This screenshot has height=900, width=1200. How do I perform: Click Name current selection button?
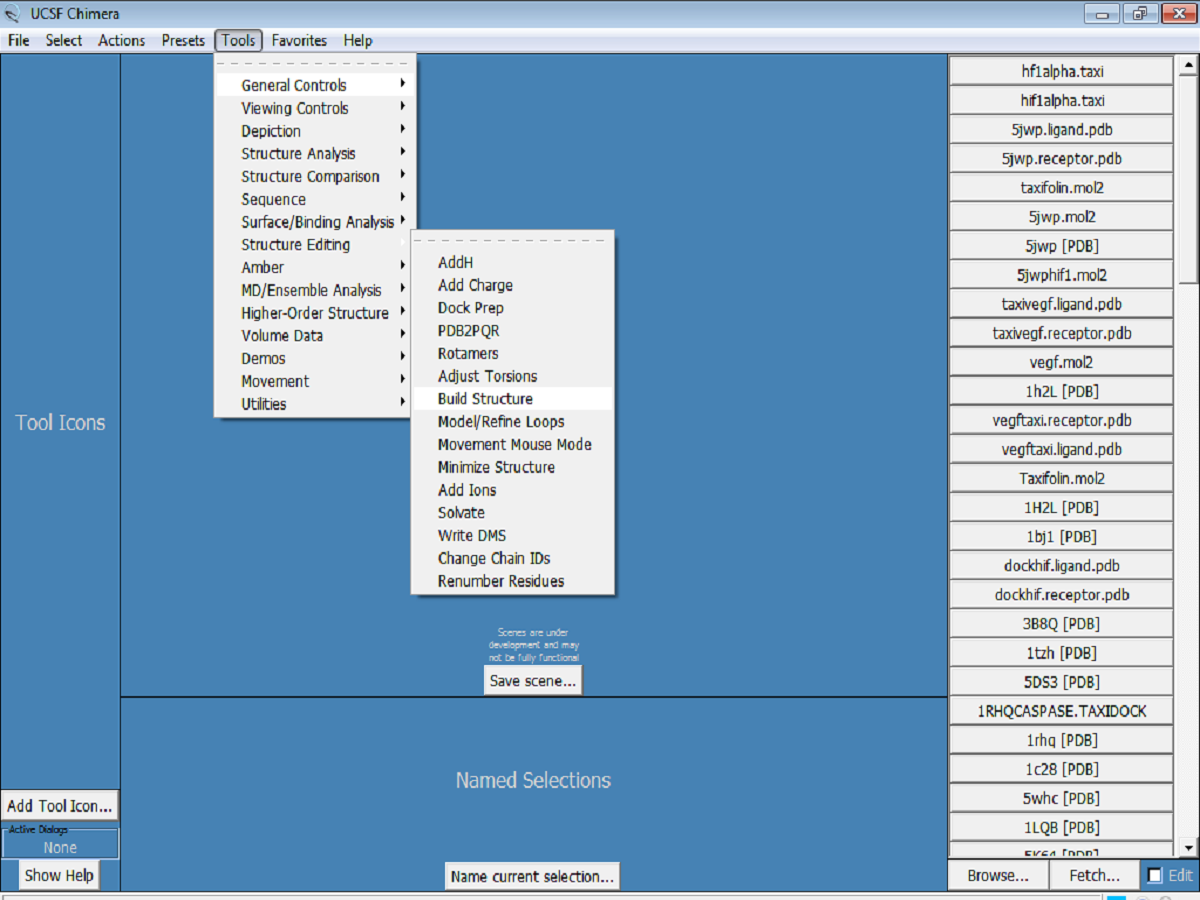click(532, 876)
